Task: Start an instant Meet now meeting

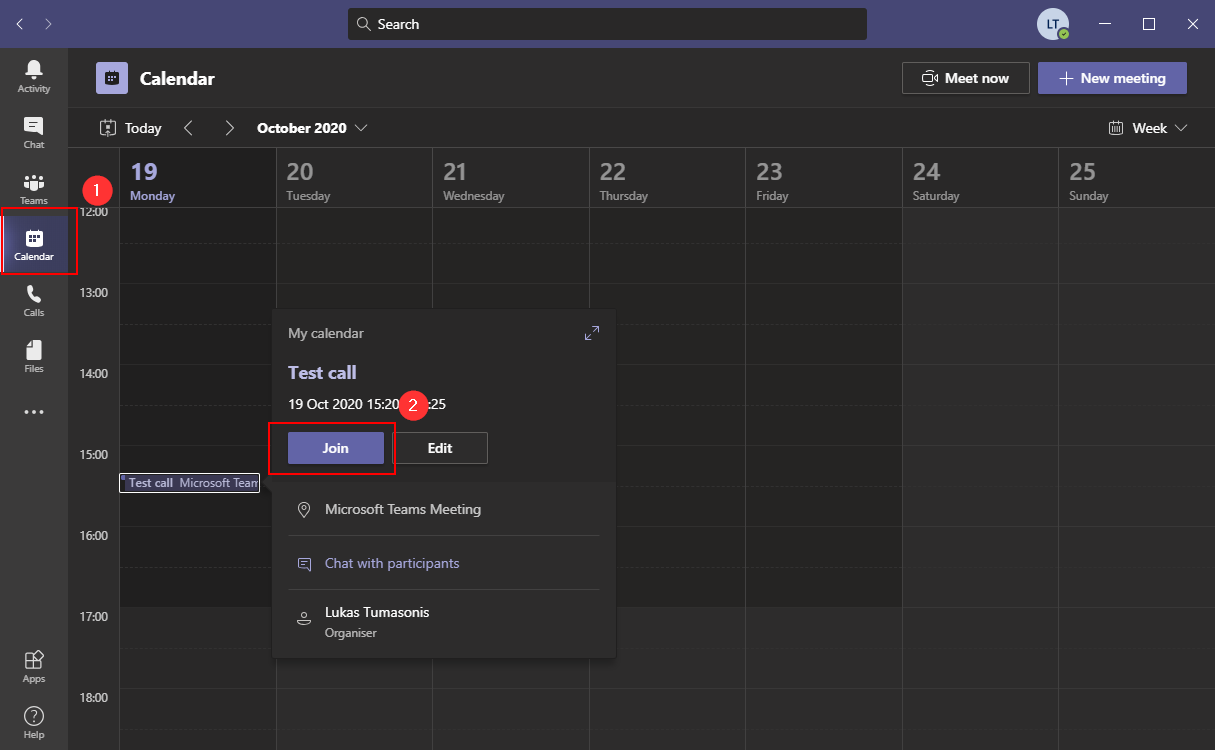Action: pos(965,78)
